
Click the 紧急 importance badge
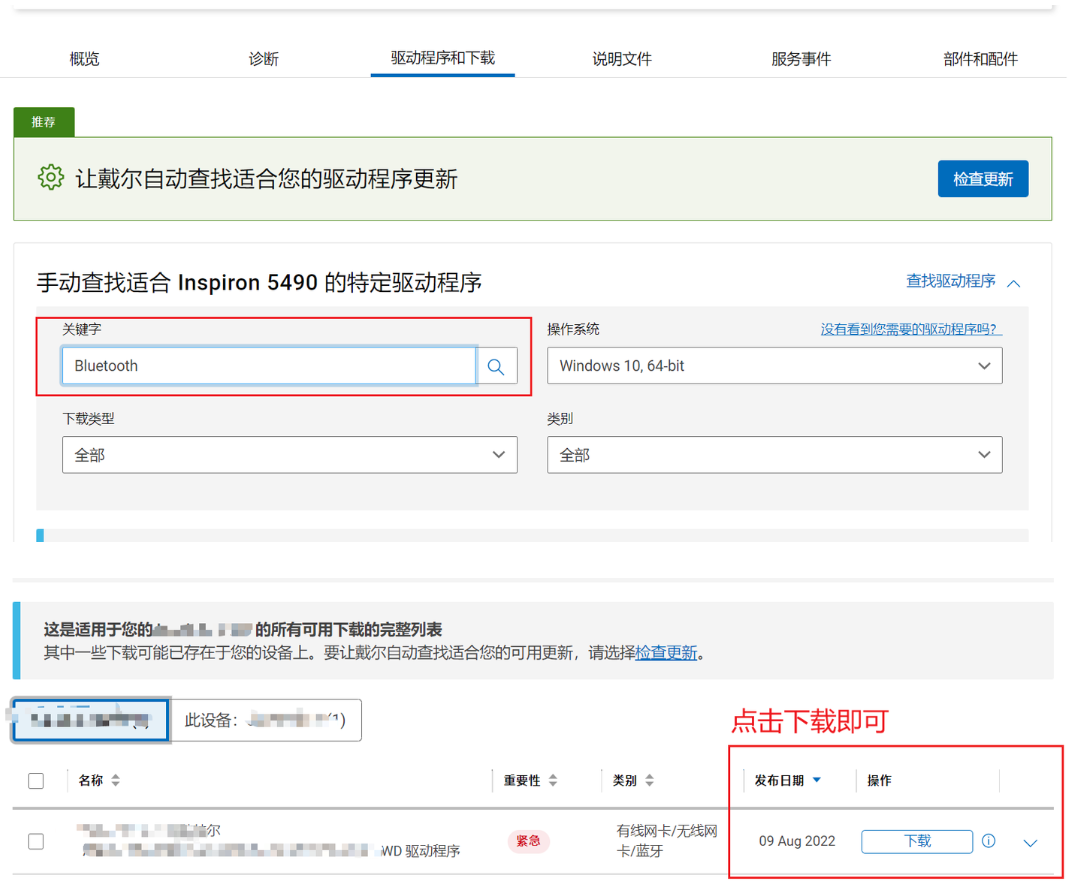[x=528, y=841]
